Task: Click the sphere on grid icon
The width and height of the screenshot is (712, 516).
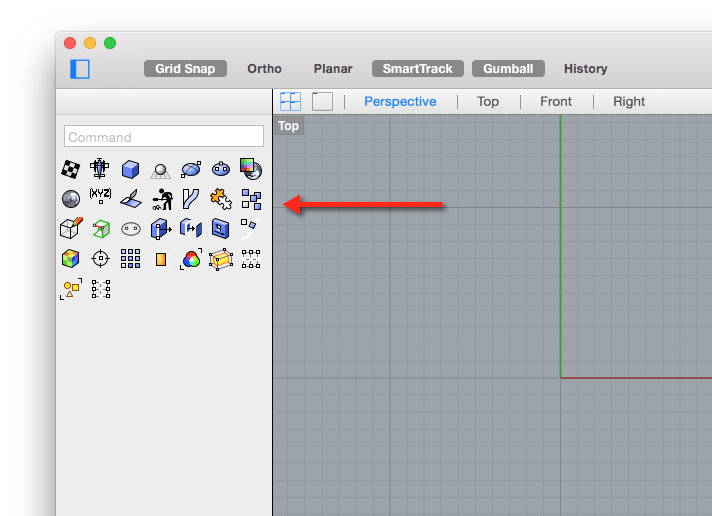Action: coord(160,169)
